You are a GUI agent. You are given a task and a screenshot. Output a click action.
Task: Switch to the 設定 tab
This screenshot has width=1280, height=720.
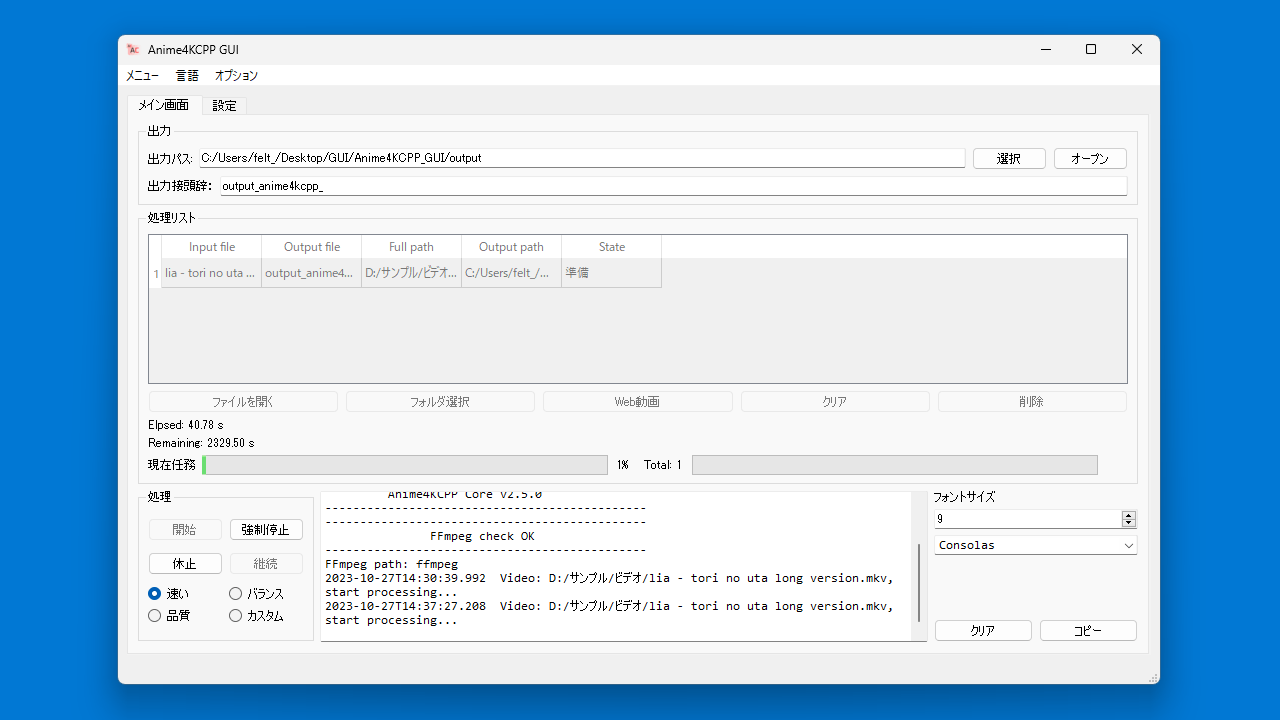224,105
